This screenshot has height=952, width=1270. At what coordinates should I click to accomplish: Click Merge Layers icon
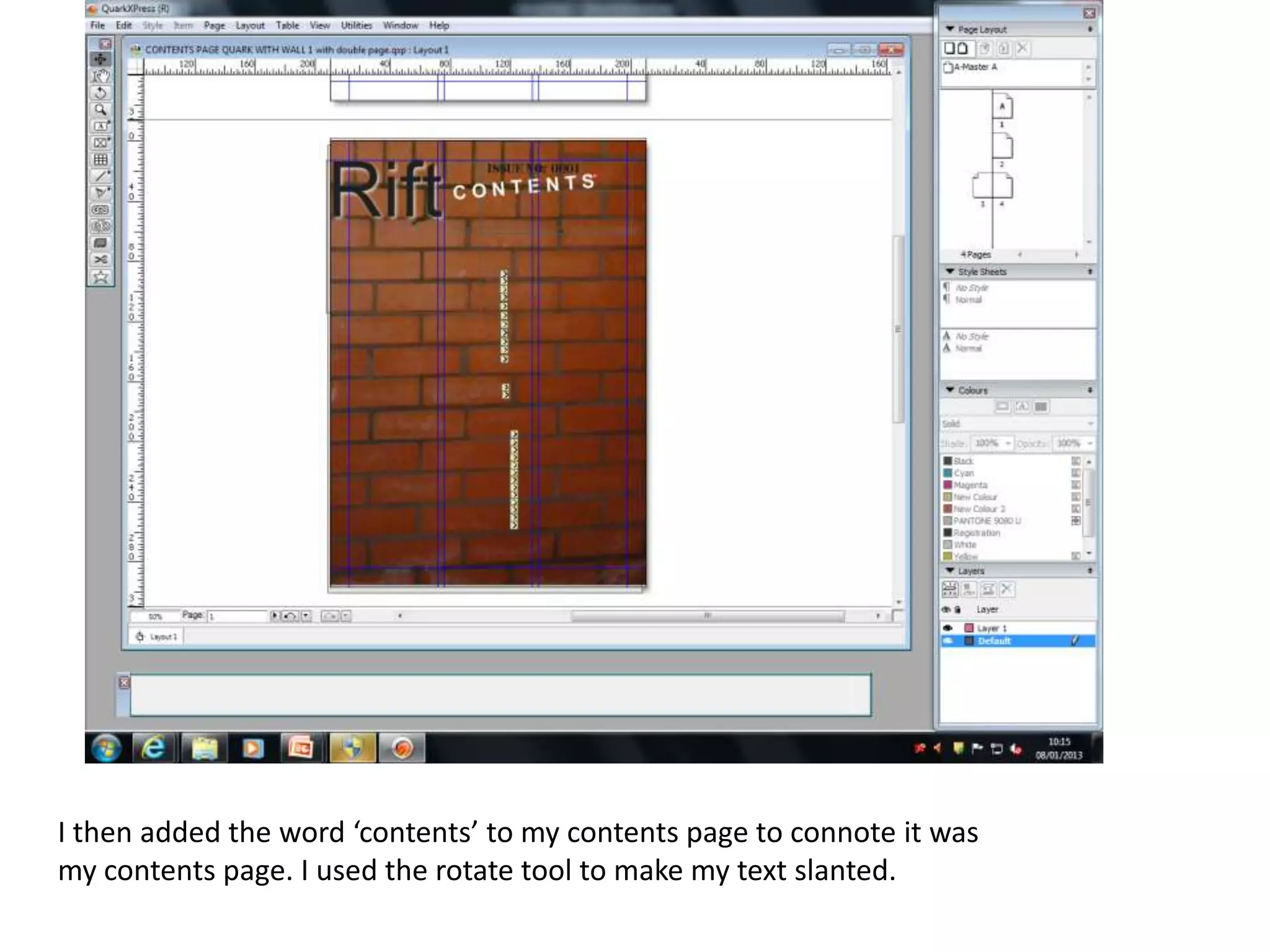click(988, 589)
